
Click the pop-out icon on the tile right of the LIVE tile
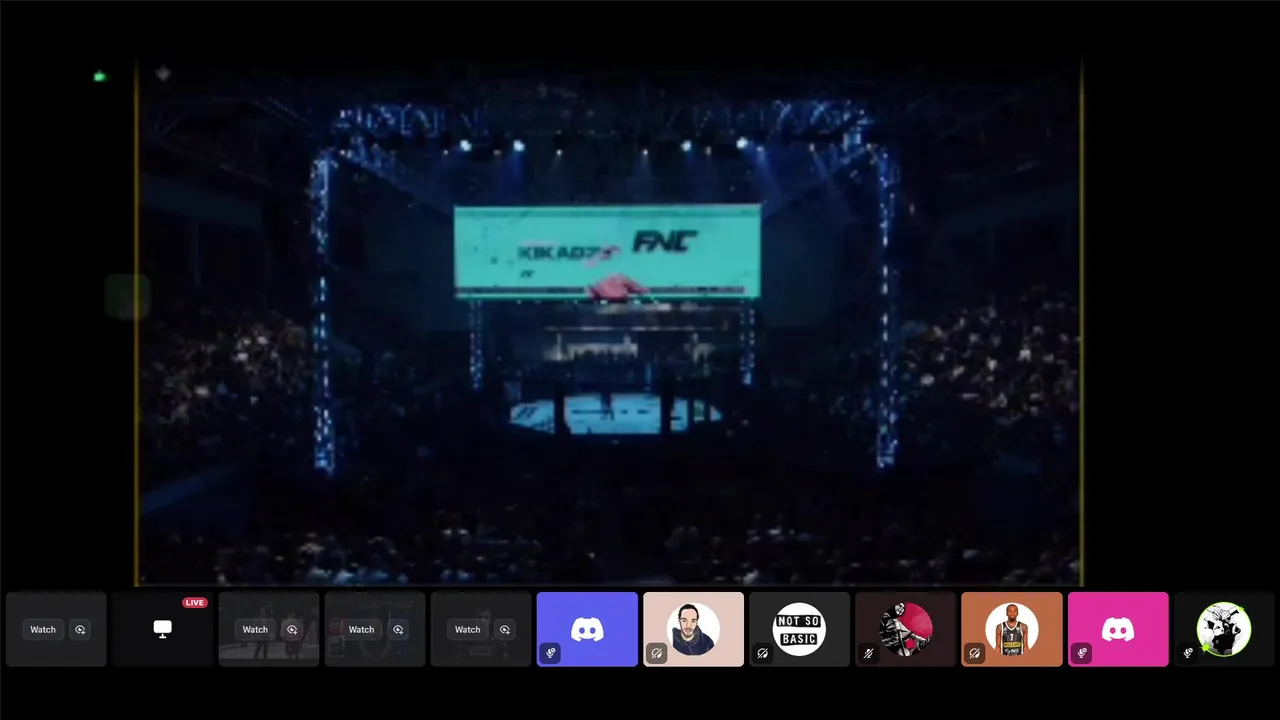point(292,630)
